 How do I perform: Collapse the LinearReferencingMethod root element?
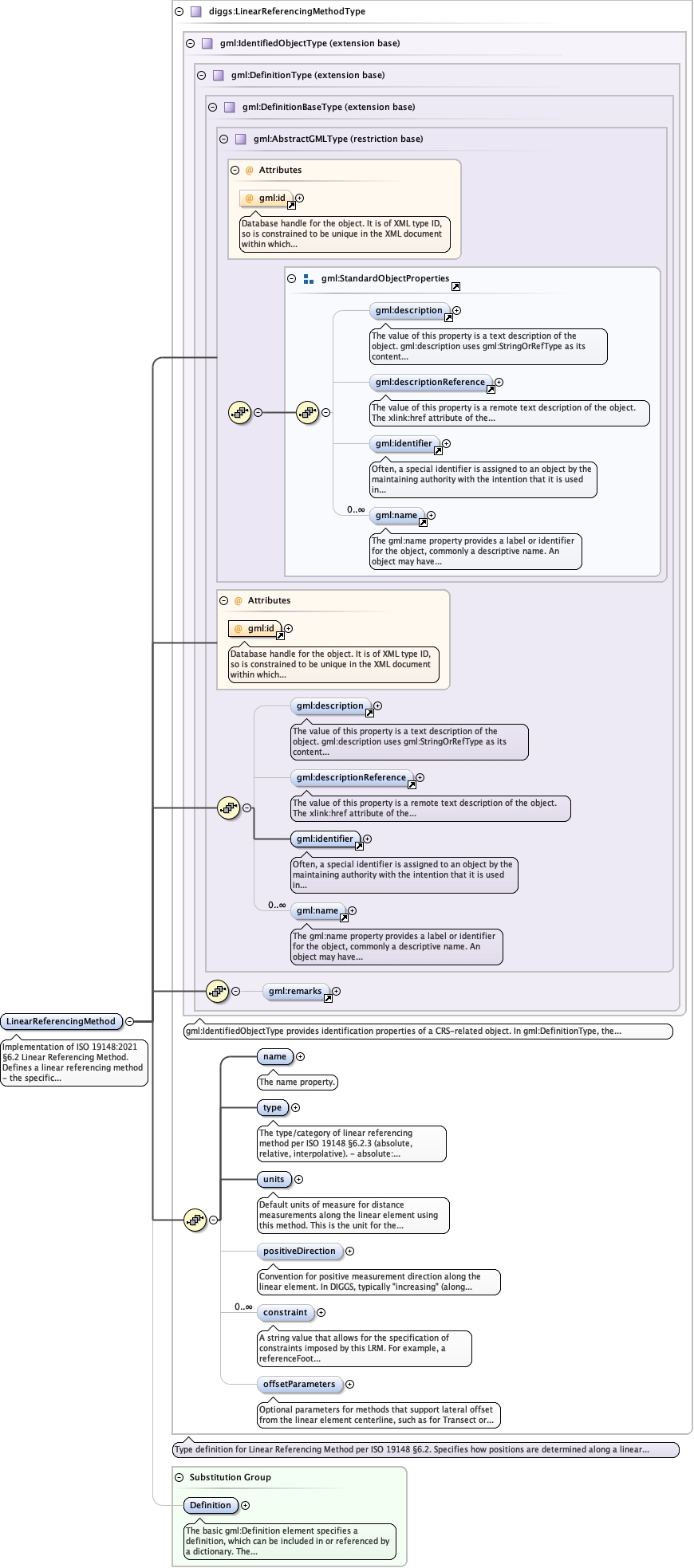(129, 1021)
